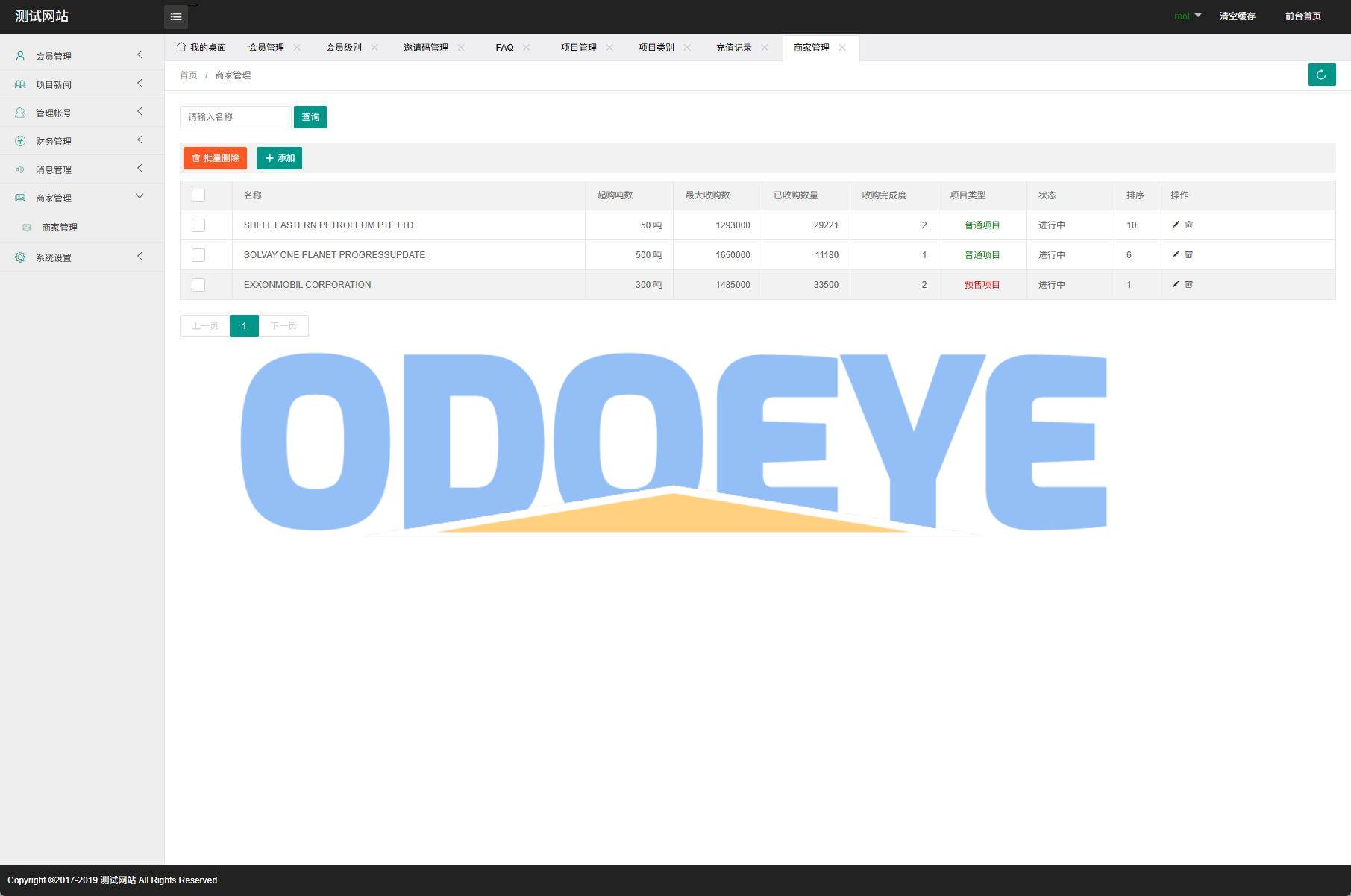
Task: Close the active 商家管理 tab
Action: tap(842, 47)
